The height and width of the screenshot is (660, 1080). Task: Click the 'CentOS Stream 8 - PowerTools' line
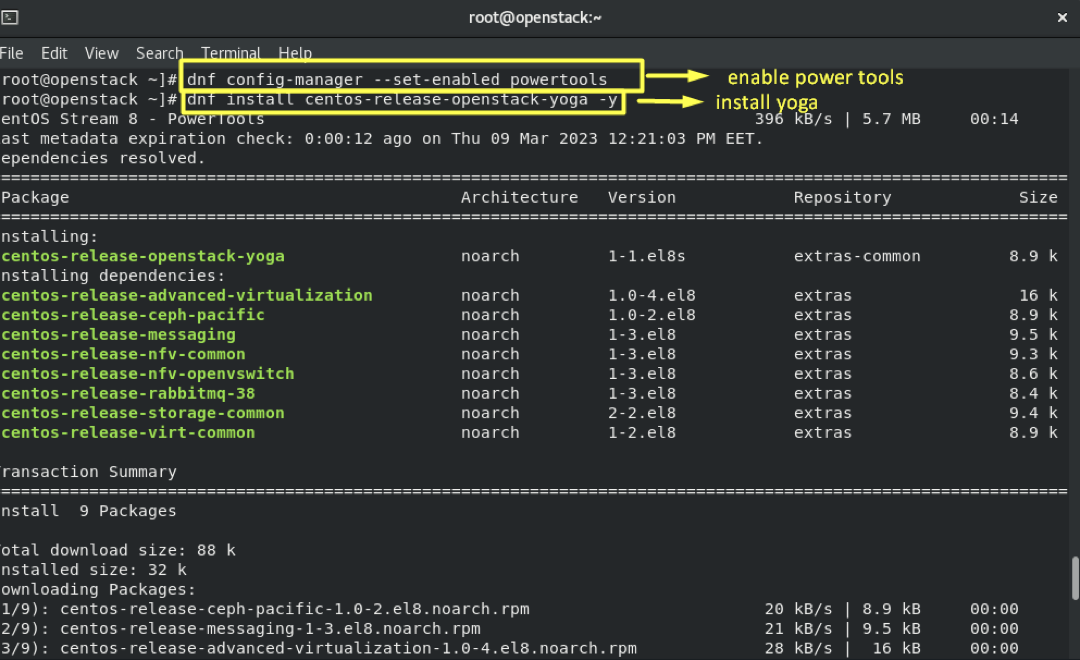point(133,119)
